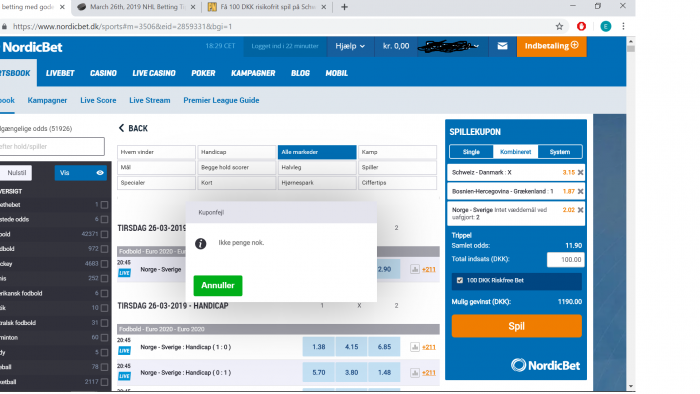Open a new browser tab
Screen dimensions: 700x394
(x=344, y=7)
